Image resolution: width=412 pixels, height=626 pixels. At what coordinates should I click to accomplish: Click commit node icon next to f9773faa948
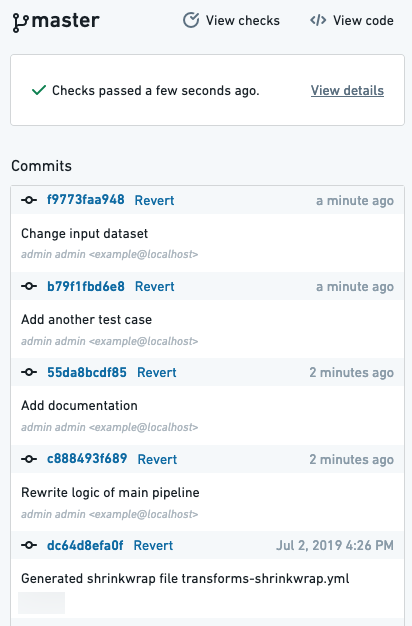pos(29,200)
